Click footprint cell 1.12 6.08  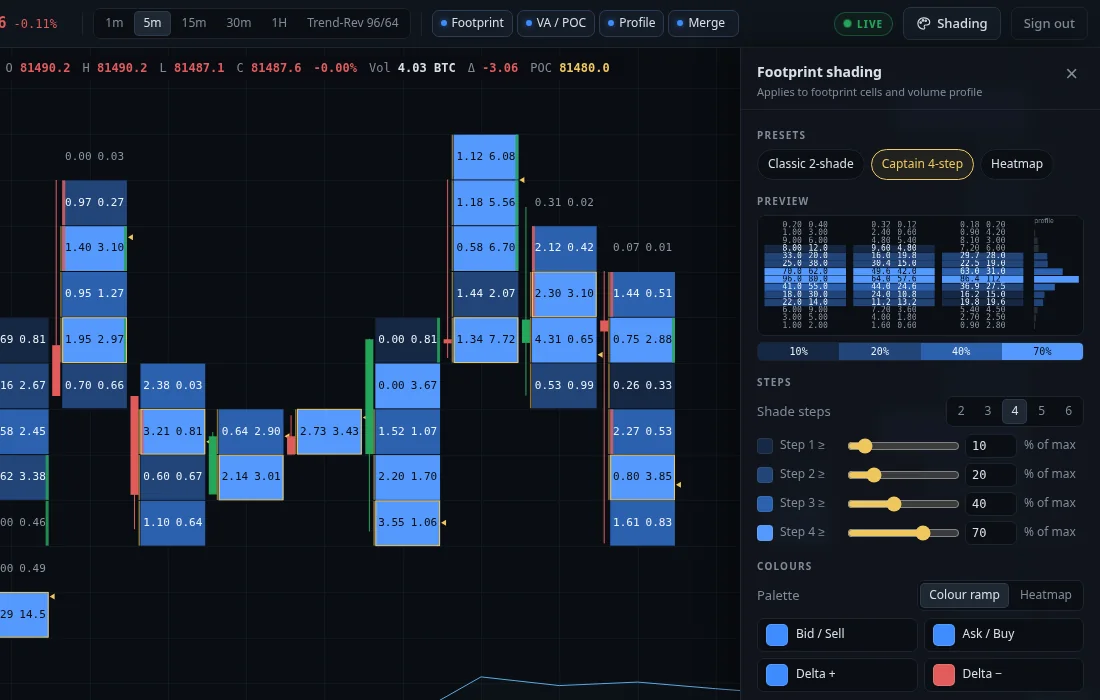click(485, 156)
